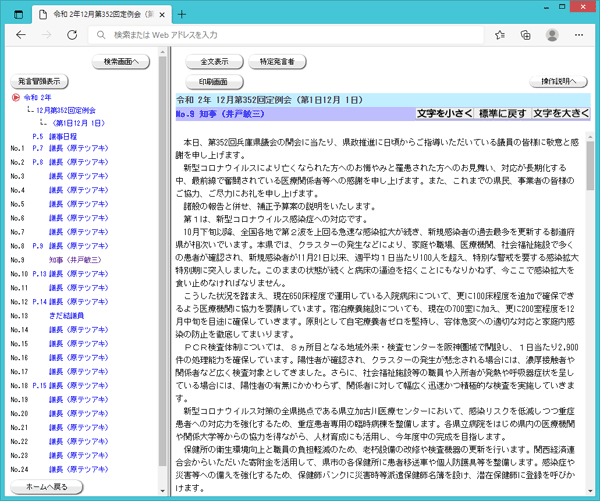Click 文字を大きく to enlarge text

point(561,114)
